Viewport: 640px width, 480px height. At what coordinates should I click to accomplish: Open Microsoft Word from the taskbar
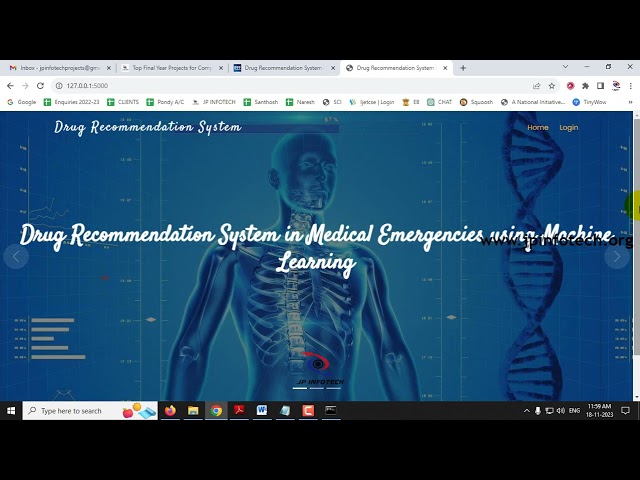click(262, 411)
